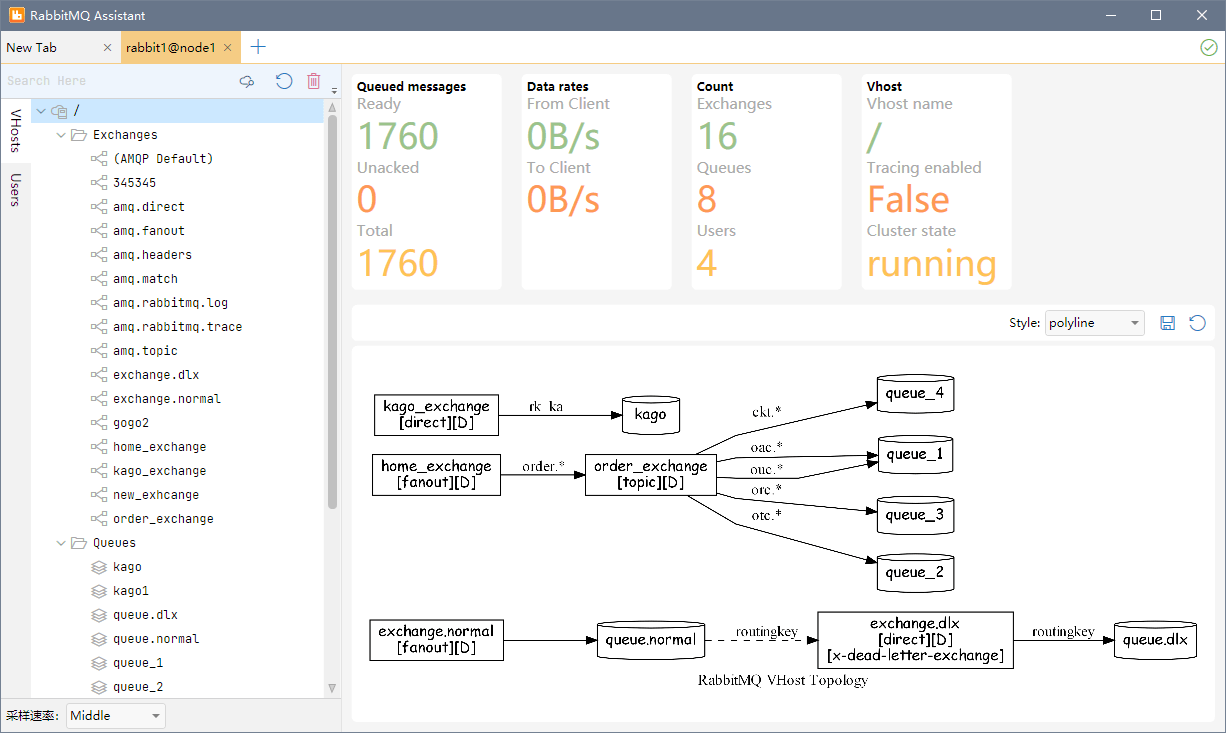
Task: Click the kago_exchange node in topology
Action: pos(437,415)
